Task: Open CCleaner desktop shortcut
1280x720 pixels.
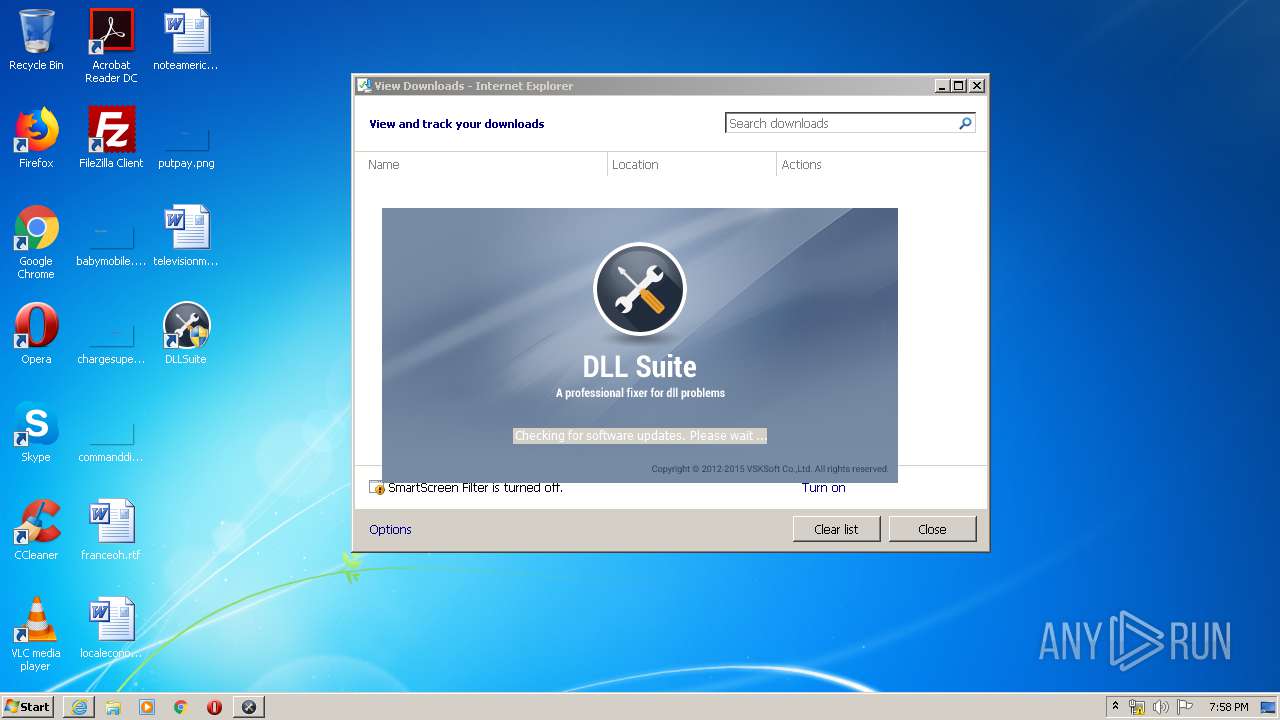Action: [36, 530]
